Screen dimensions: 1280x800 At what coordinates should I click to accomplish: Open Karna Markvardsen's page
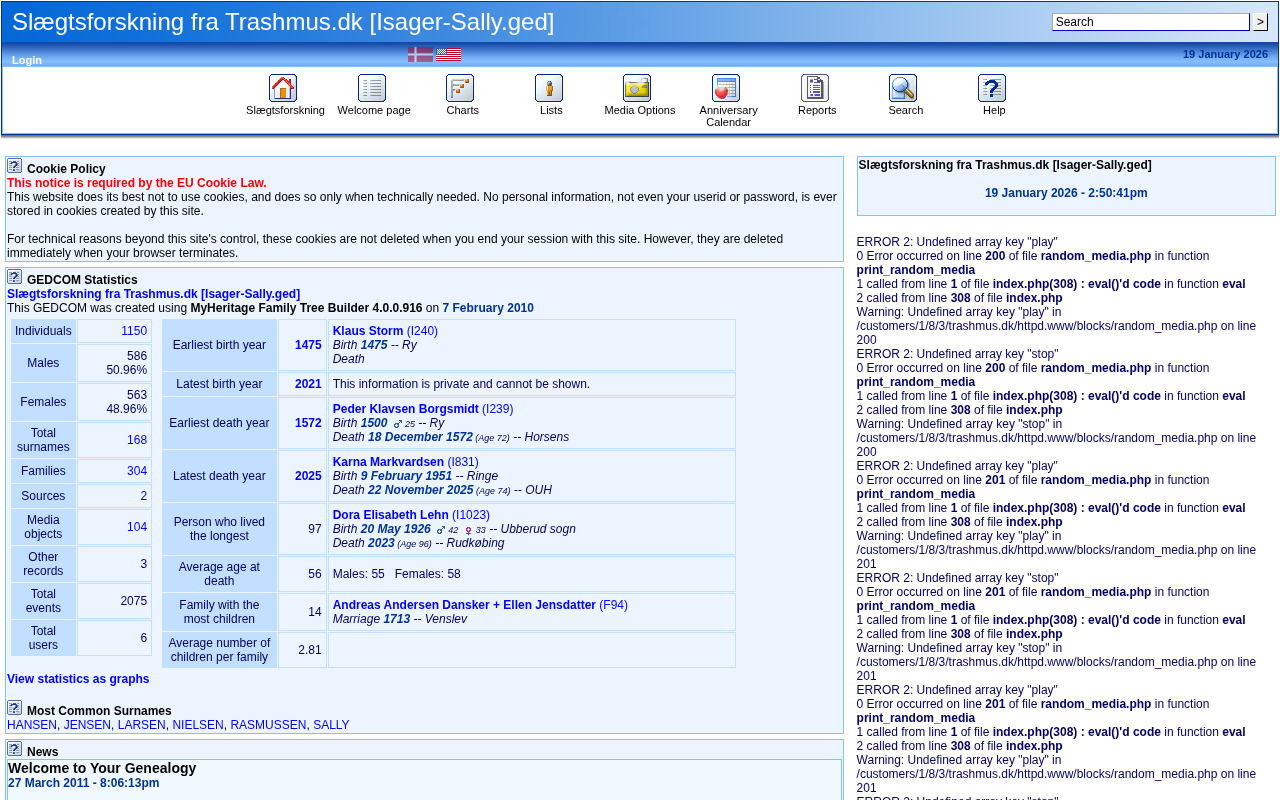tap(406, 462)
